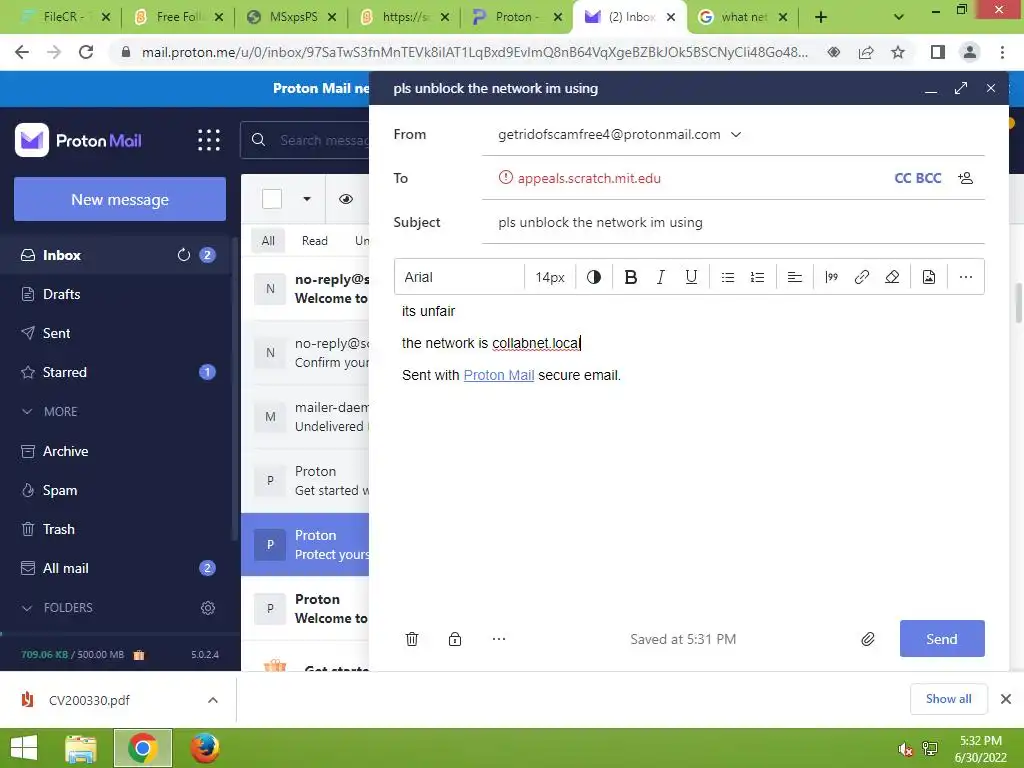Open text color picker in toolbar

pyautogui.click(x=594, y=277)
